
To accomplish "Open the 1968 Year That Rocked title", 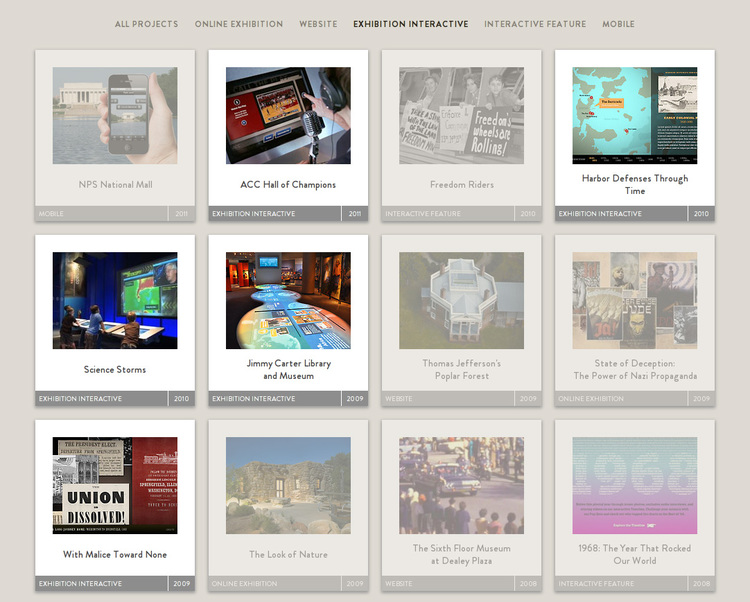I will [634, 554].
